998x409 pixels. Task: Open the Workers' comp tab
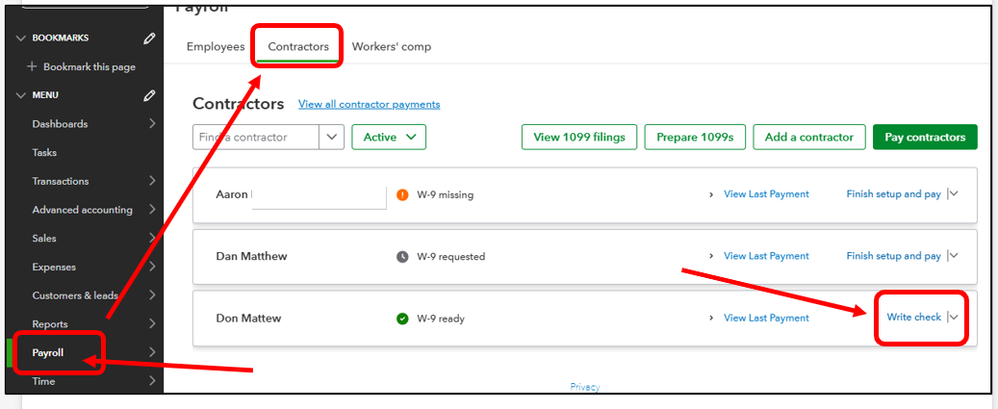391,46
